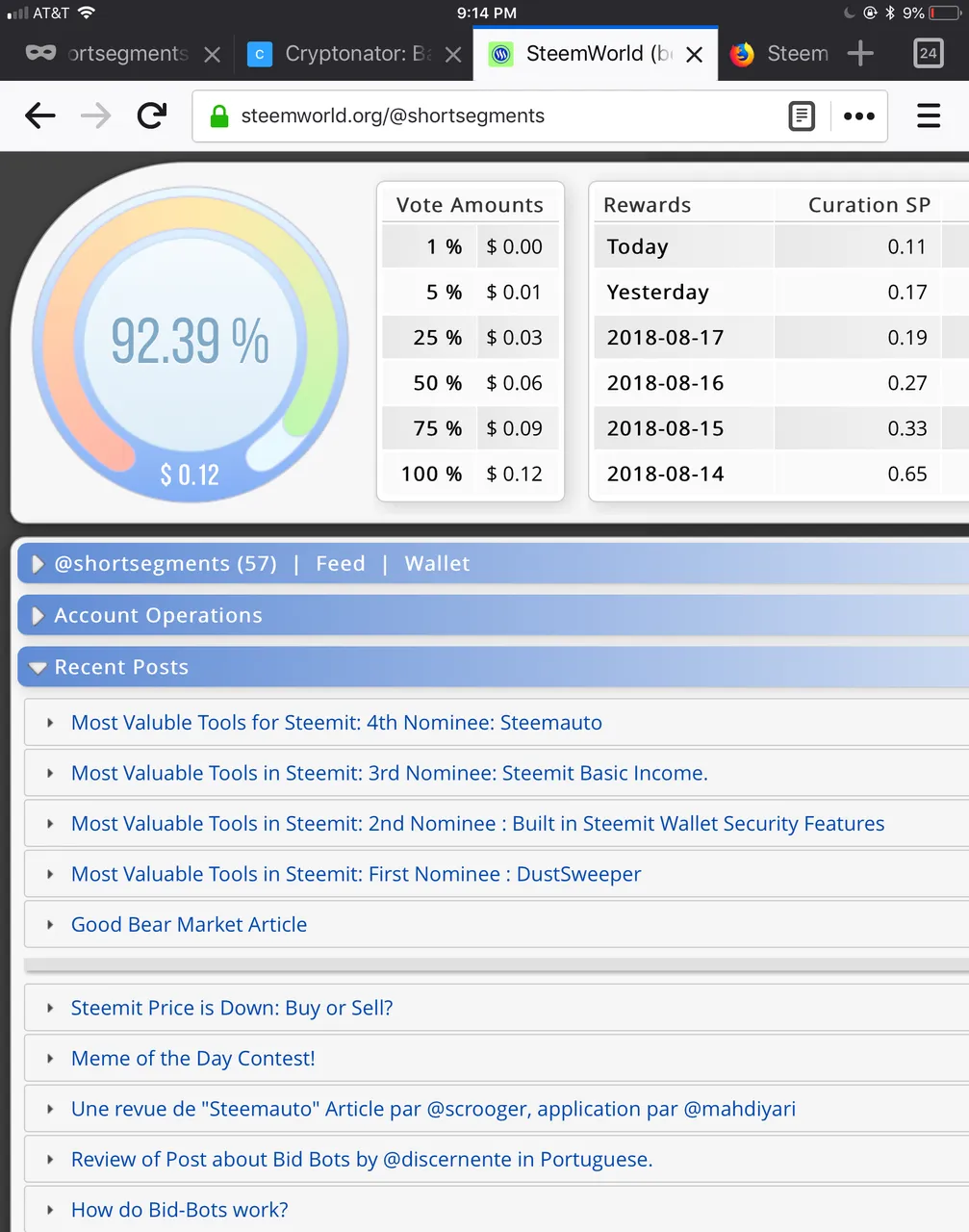Select the SteemWorld tab
The width and height of the screenshot is (969, 1232).
pyautogui.click(x=598, y=54)
